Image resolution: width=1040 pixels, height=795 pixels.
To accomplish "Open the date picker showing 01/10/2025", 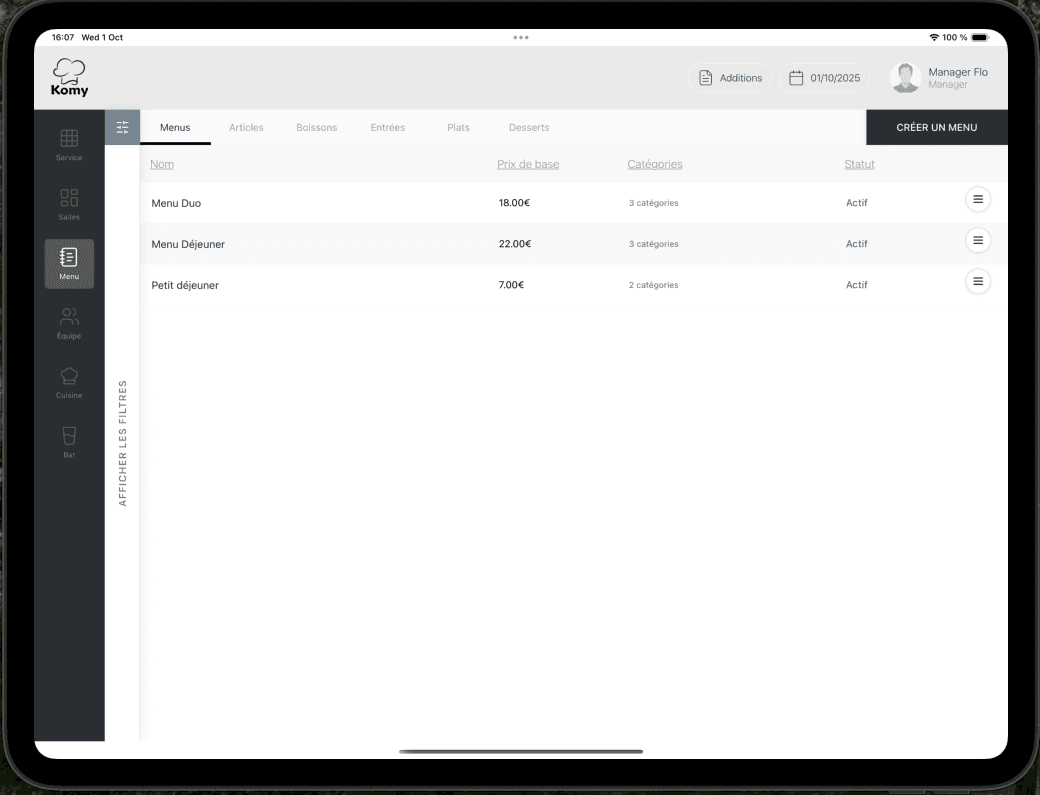I will 824,77.
